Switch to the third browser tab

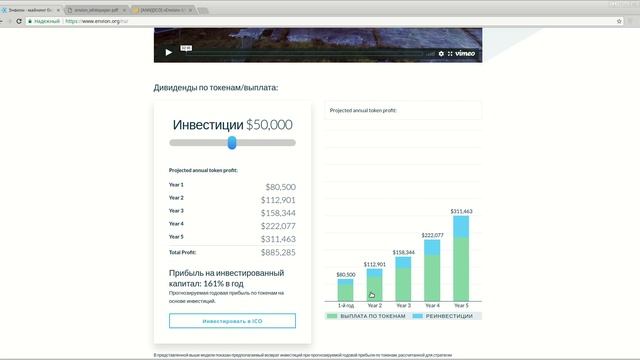162,10
